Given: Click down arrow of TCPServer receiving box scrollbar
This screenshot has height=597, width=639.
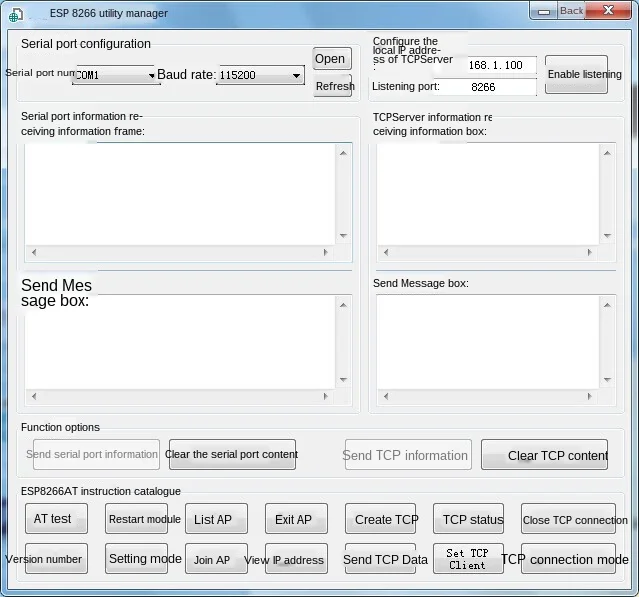Looking at the screenshot, I should (607, 236).
